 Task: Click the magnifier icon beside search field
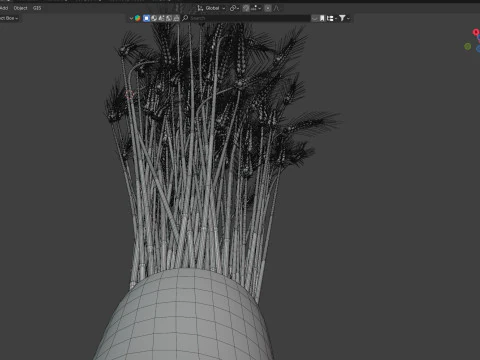pyautogui.click(x=185, y=18)
